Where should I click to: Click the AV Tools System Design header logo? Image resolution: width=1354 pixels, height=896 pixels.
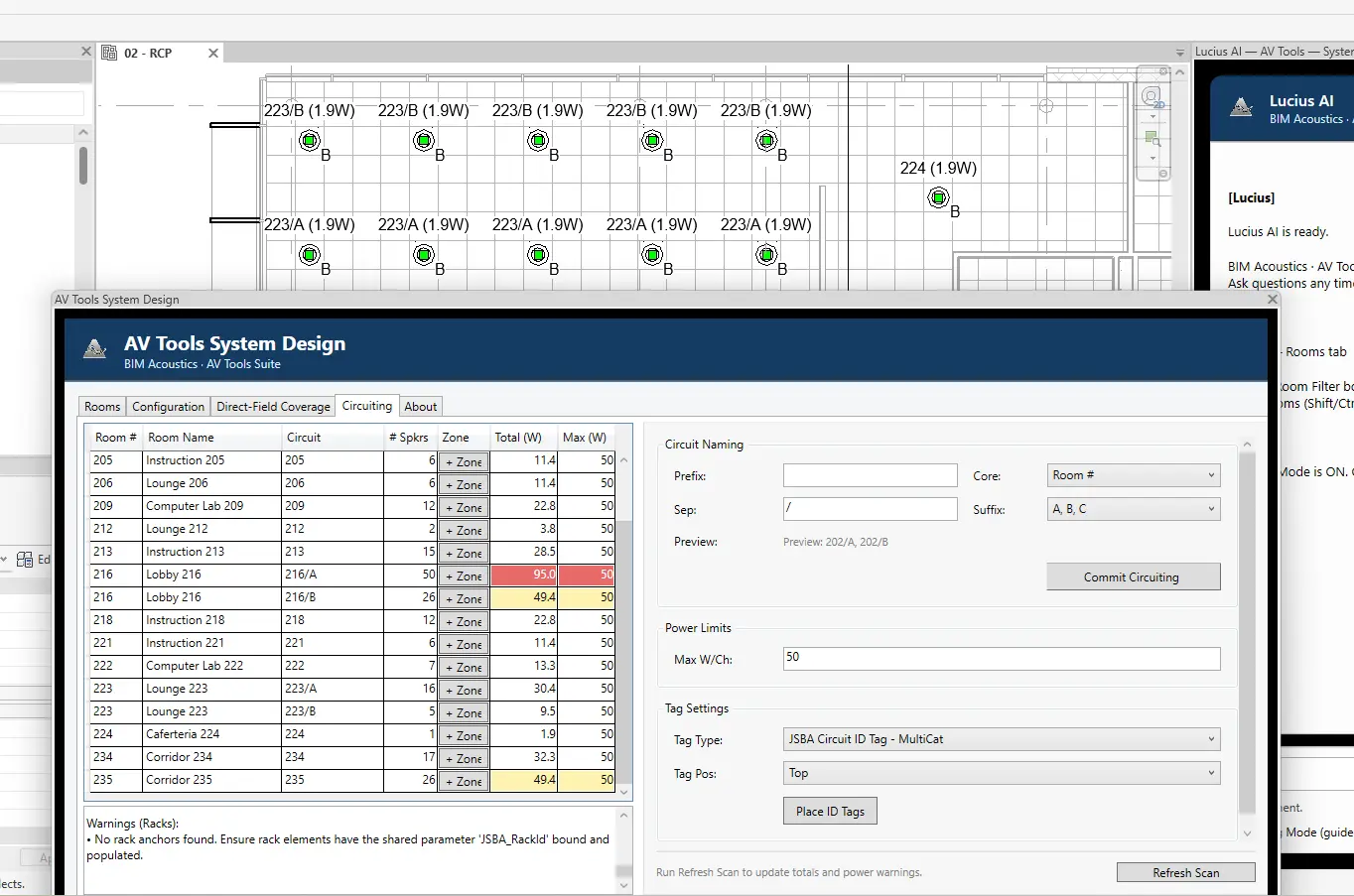click(95, 348)
